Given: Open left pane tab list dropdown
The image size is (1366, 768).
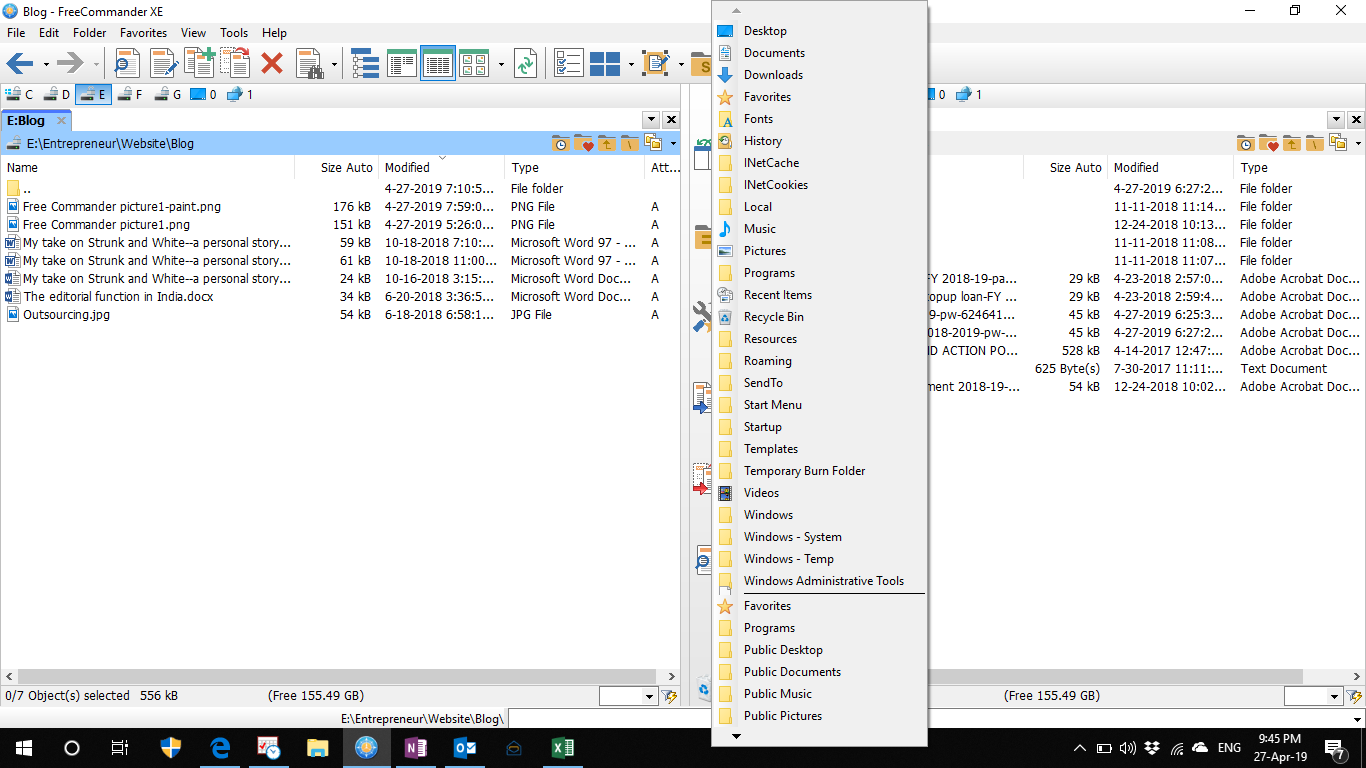Looking at the screenshot, I should (x=651, y=120).
